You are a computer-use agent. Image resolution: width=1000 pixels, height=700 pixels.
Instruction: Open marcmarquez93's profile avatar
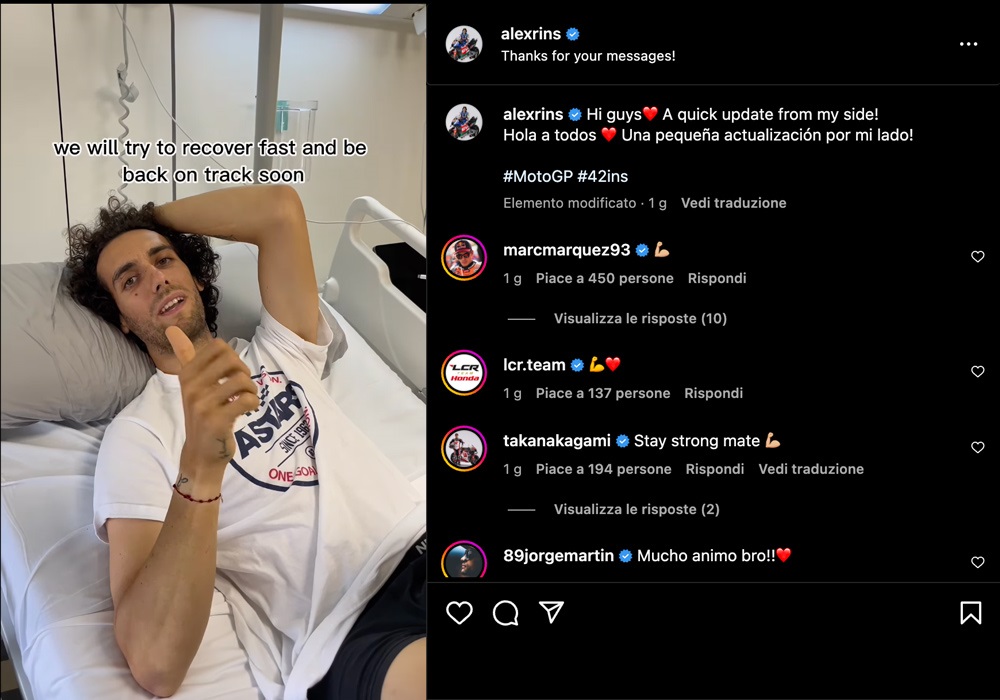[x=464, y=258]
